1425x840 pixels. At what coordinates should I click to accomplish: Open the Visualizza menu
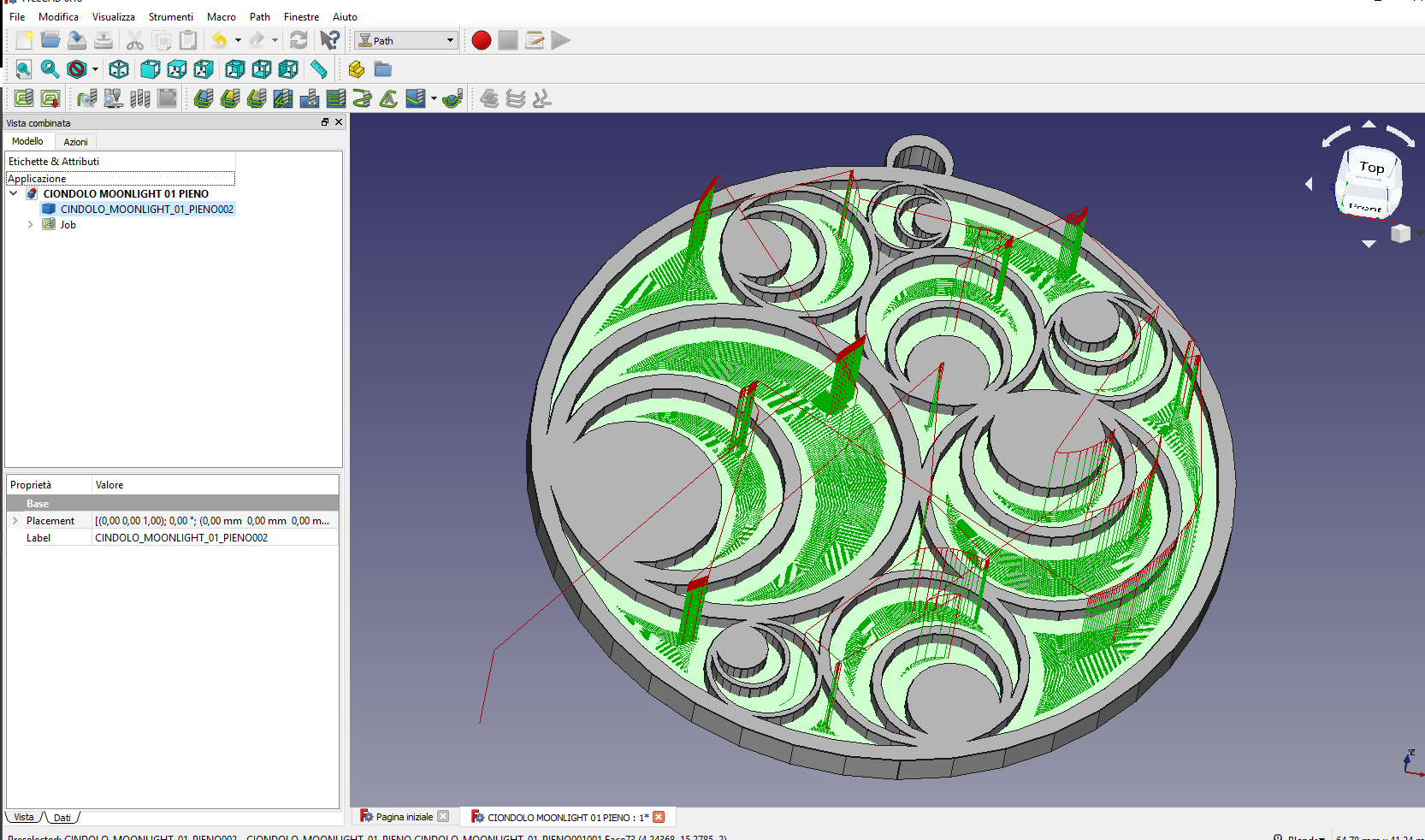click(x=113, y=16)
